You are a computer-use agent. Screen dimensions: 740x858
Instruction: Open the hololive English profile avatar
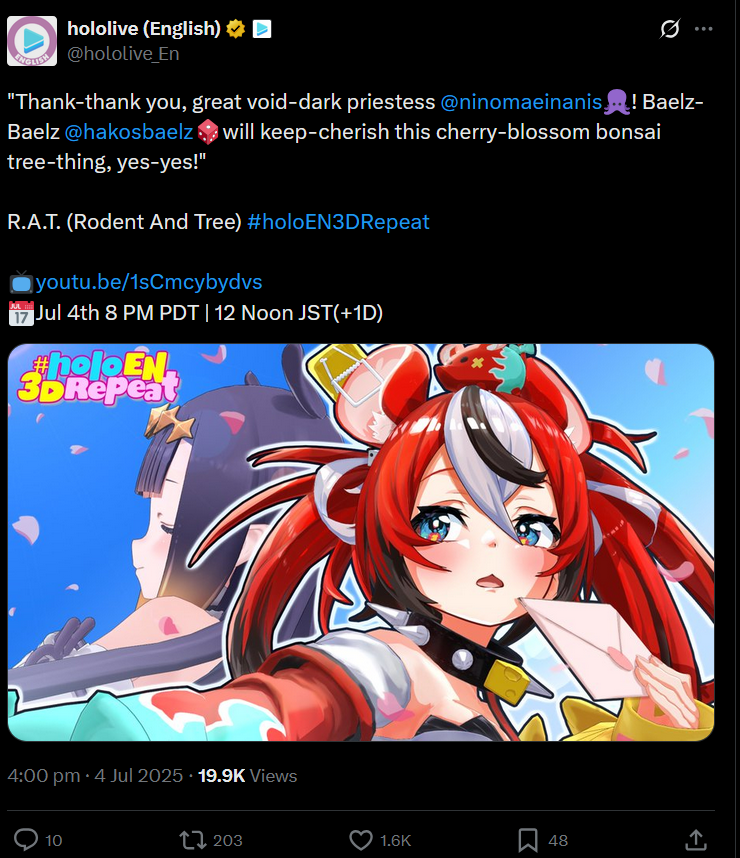click(x=32, y=41)
